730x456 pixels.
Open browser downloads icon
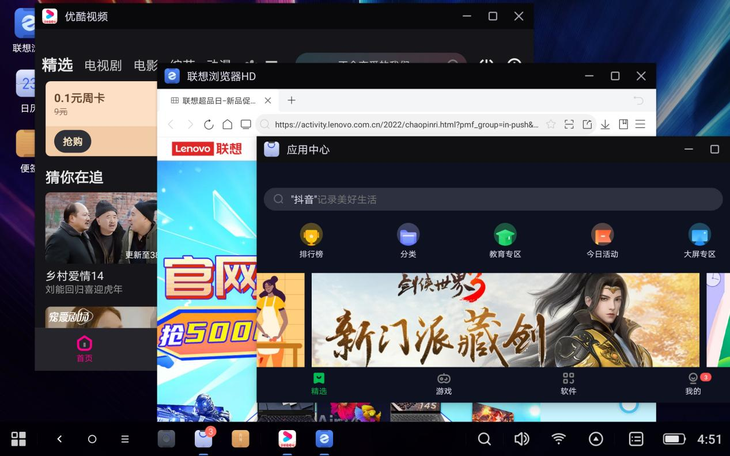tap(605, 125)
